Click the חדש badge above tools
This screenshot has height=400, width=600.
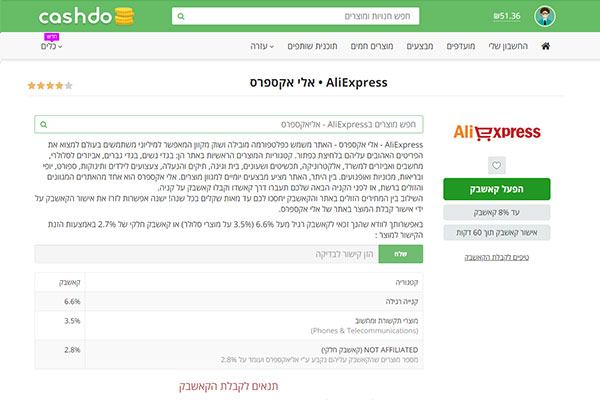point(52,37)
